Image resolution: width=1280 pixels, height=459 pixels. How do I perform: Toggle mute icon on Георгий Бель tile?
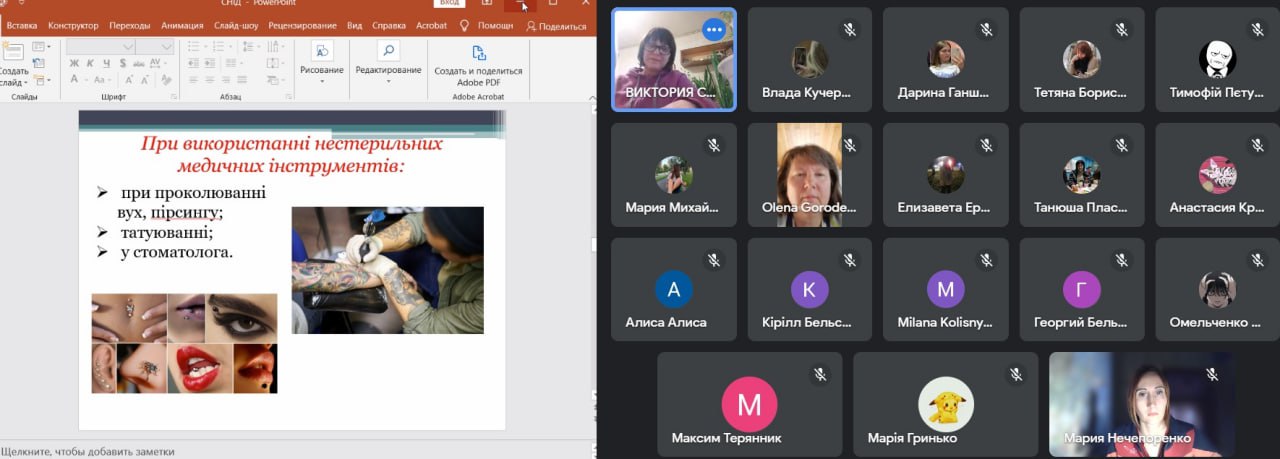1122,260
